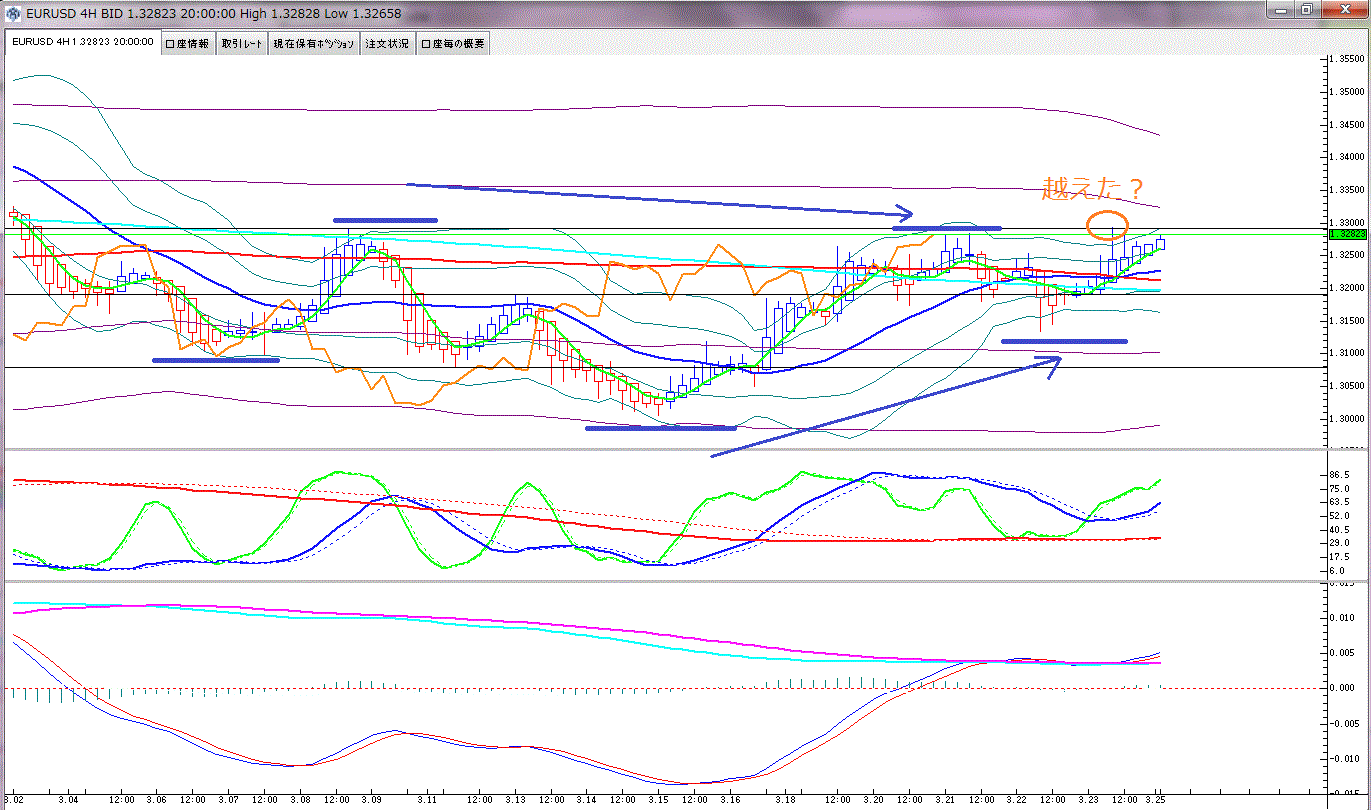Open the 現在保有ポジション tab
This screenshot has height=810, width=1371.
(314, 43)
